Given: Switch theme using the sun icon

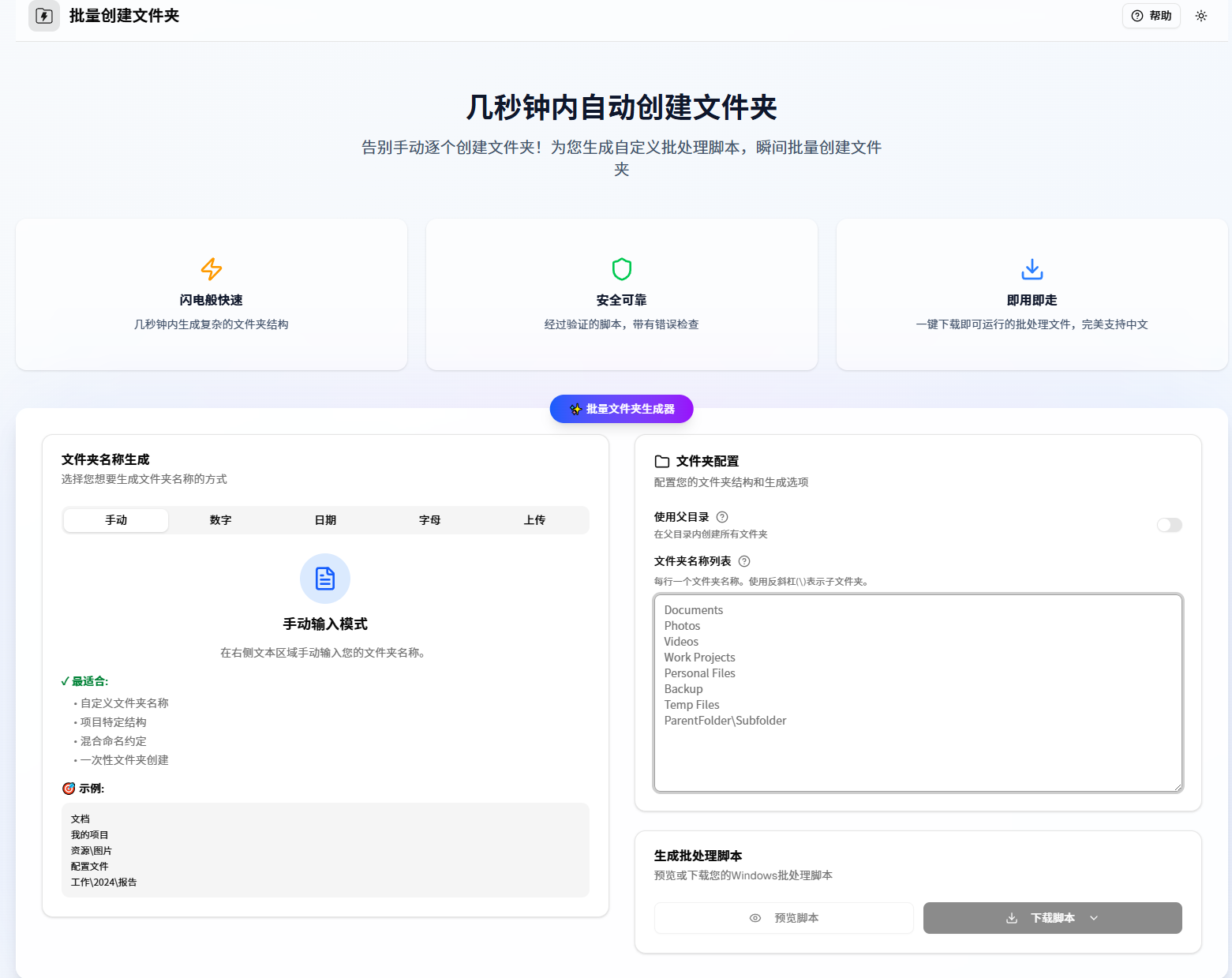Looking at the screenshot, I should pyautogui.click(x=1201, y=16).
